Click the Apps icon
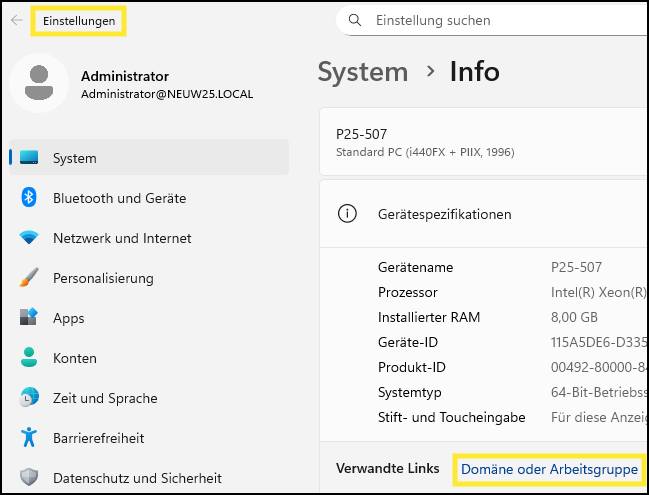Viewport: 649px width, 495px height. [29, 317]
